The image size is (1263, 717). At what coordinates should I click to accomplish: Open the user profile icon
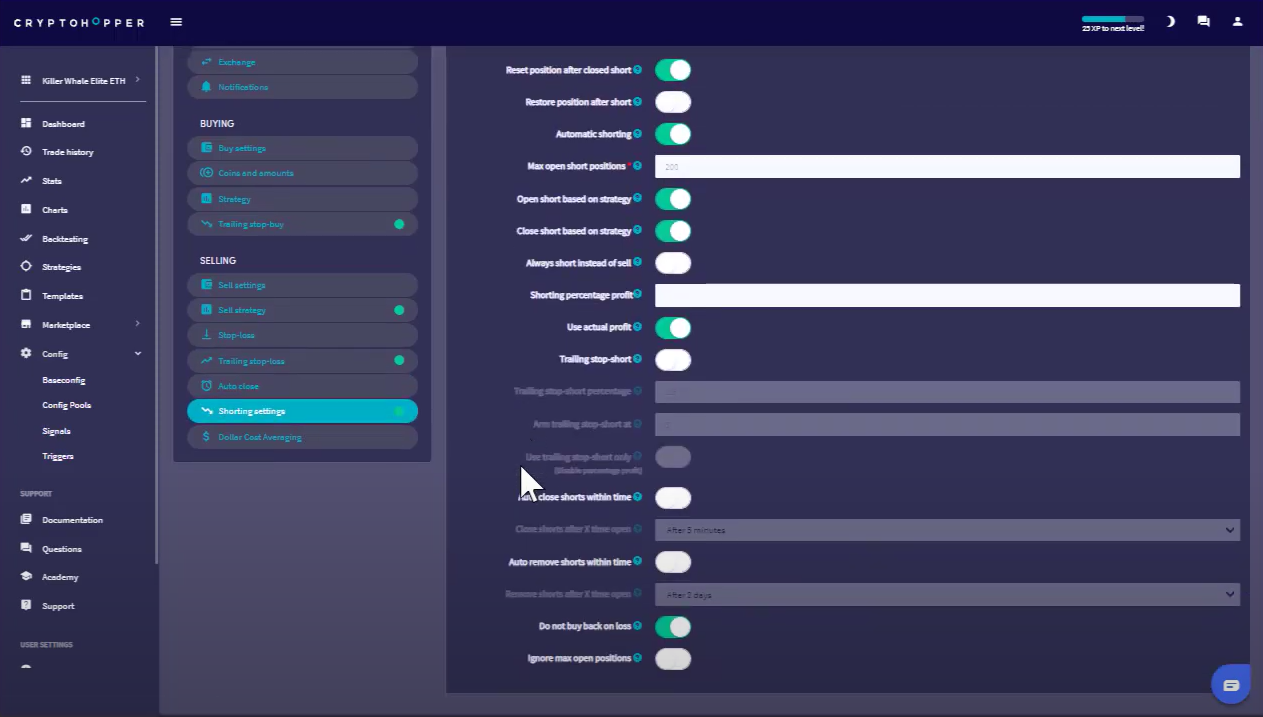(x=1237, y=21)
